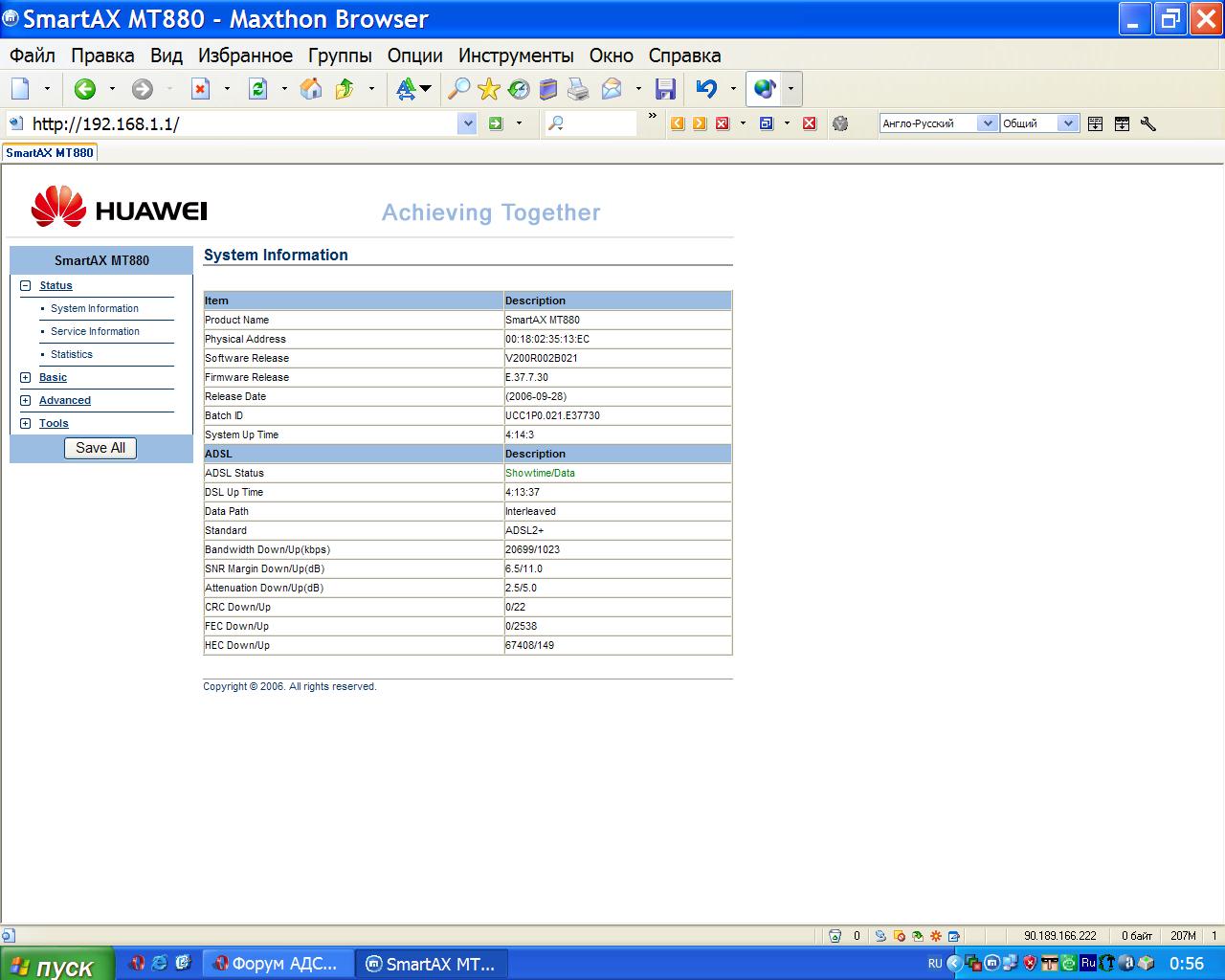Image resolution: width=1225 pixels, height=980 pixels.
Task: Click the Advanced link in sidebar
Action: [65, 400]
